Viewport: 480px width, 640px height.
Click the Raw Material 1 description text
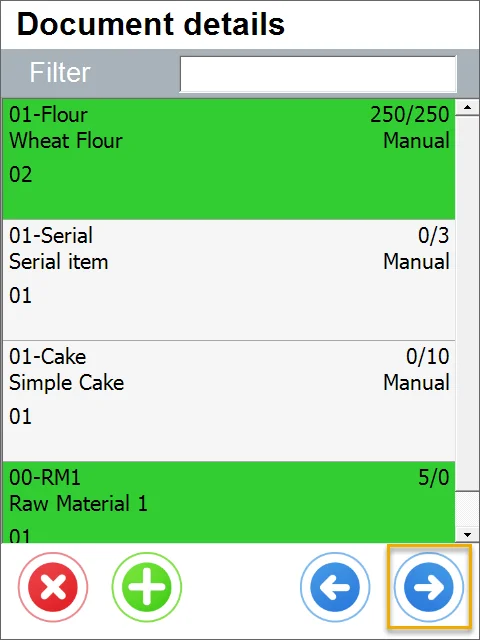pyautogui.click(x=78, y=504)
